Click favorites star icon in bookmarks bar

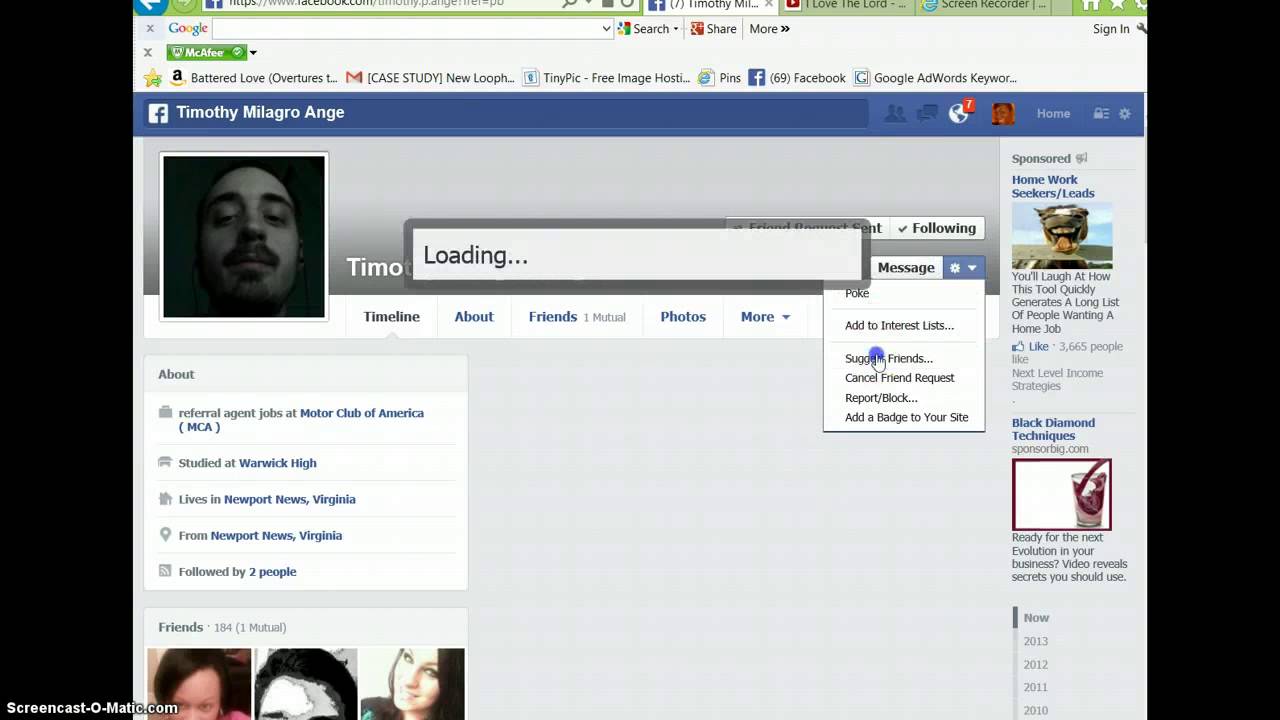coord(152,78)
